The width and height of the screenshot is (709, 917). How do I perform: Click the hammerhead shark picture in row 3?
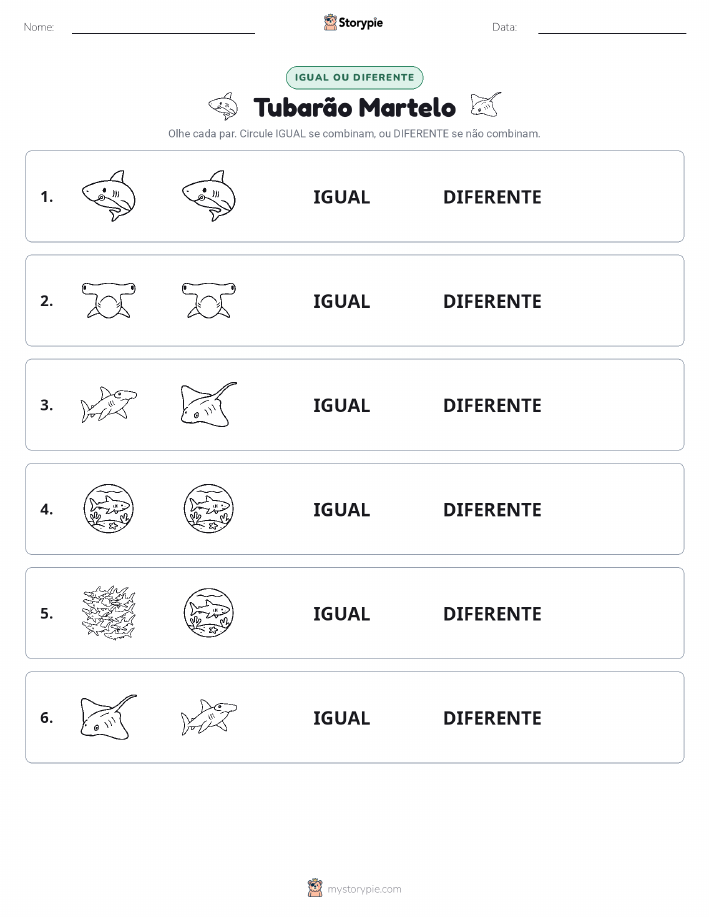[x=109, y=404]
